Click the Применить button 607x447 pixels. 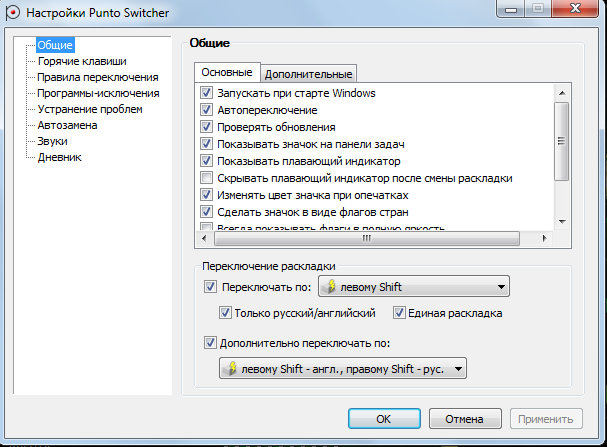click(x=546, y=419)
